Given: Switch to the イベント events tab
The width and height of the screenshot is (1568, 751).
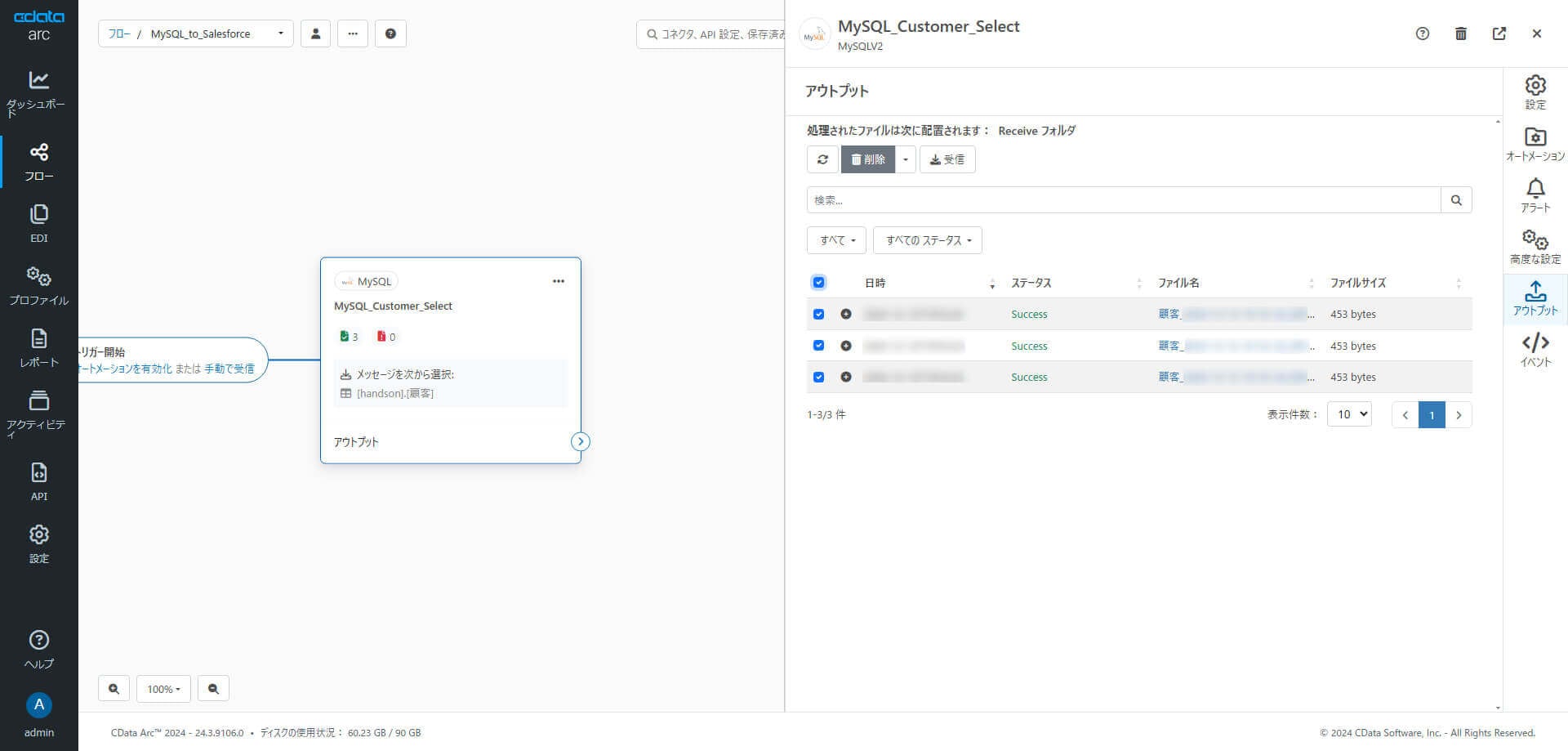Looking at the screenshot, I should (x=1535, y=350).
